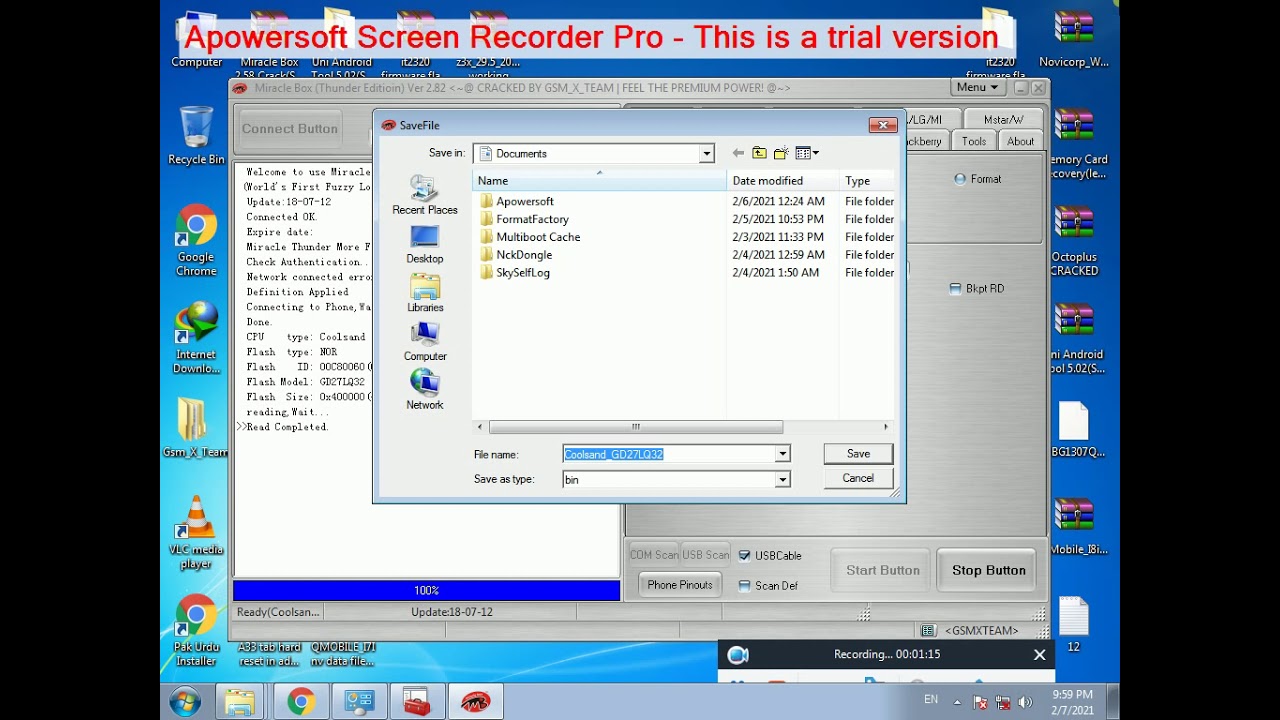The image size is (1280, 720).
Task: Sort files by Type column header
Action: pyautogui.click(x=867, y=181)
